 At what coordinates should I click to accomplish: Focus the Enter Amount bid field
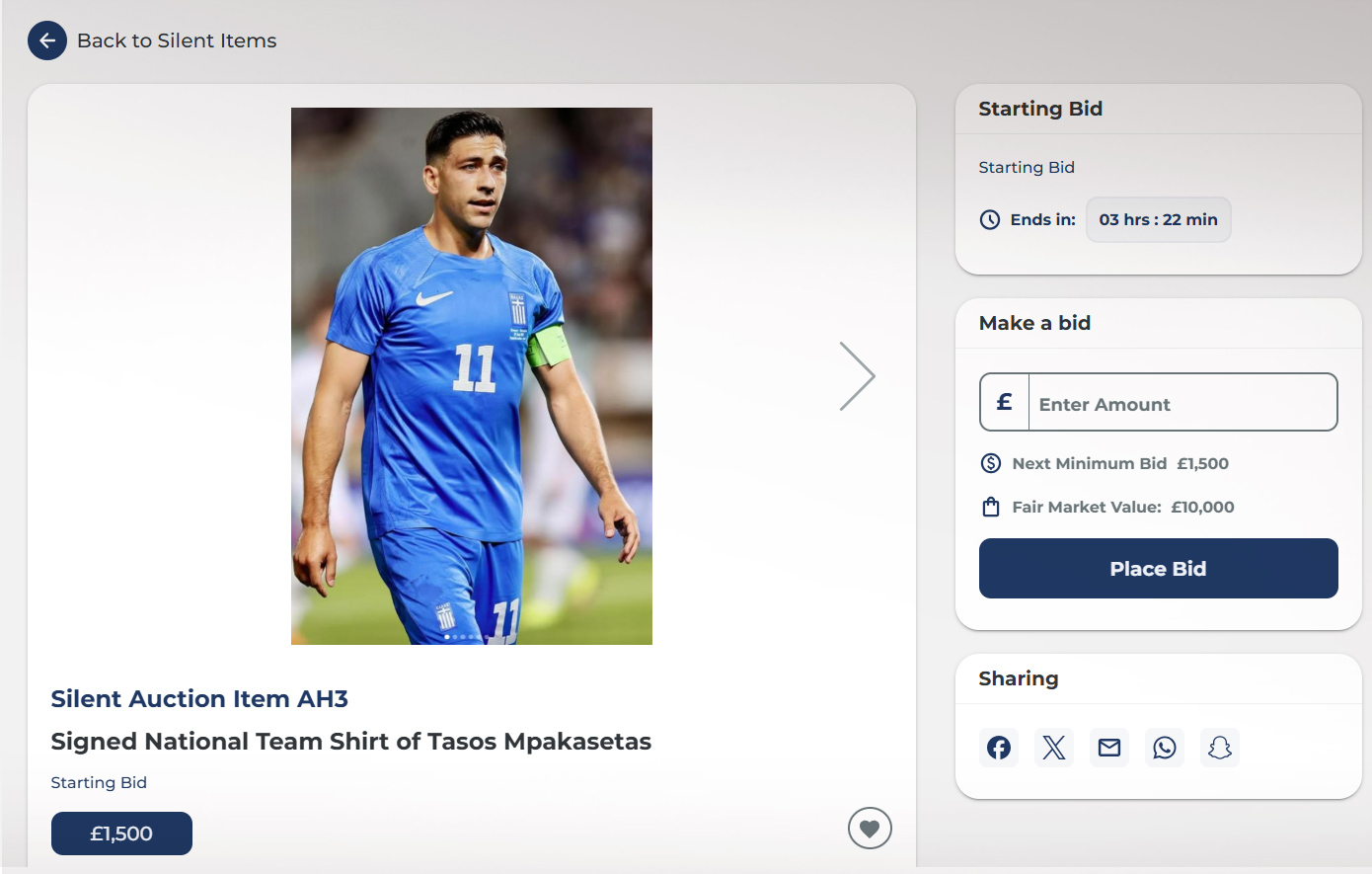pyautogui.click(x=1181, y=403)
